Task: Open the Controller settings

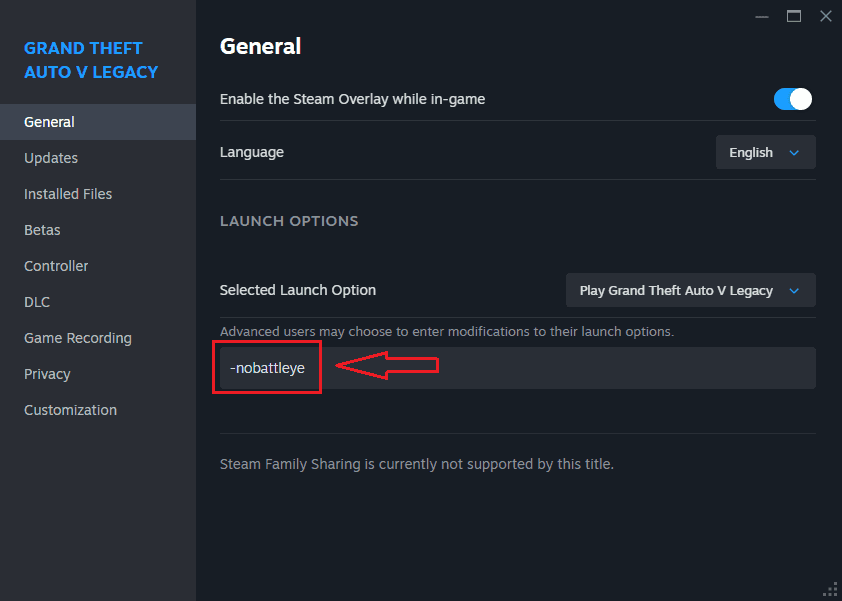Action: (56, 266)
